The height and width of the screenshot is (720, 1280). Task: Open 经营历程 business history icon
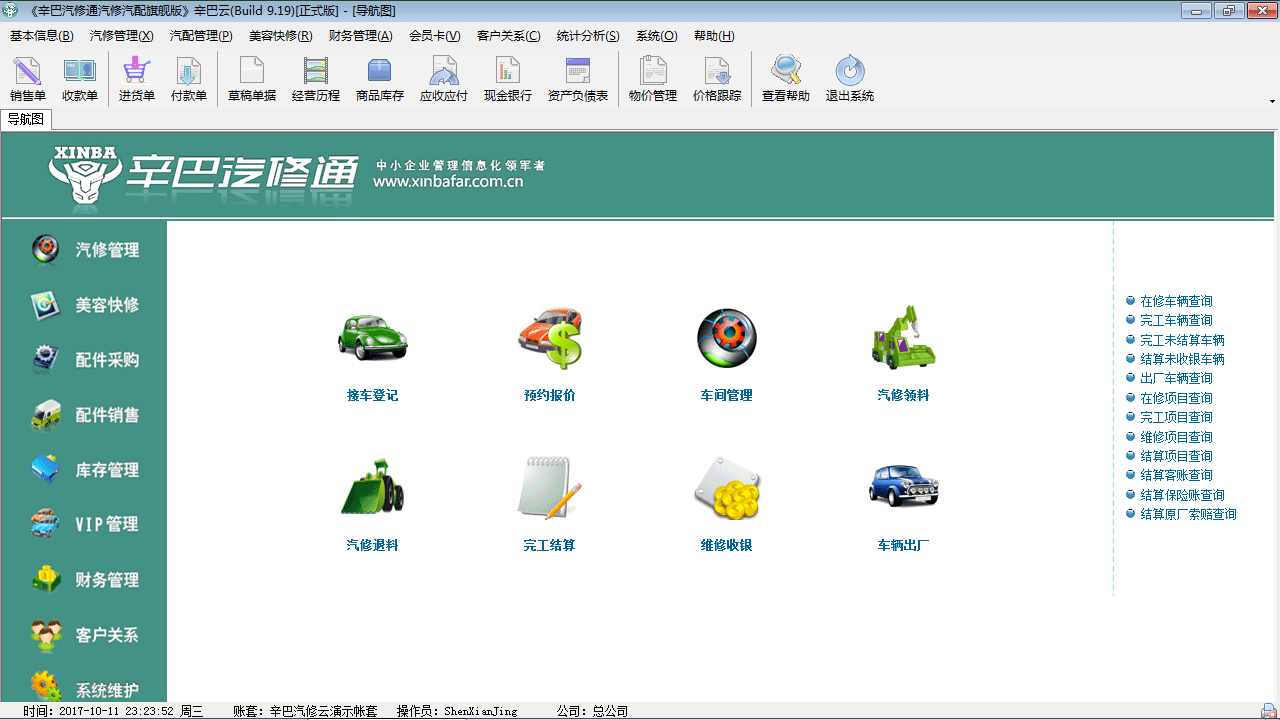[316, 79]
